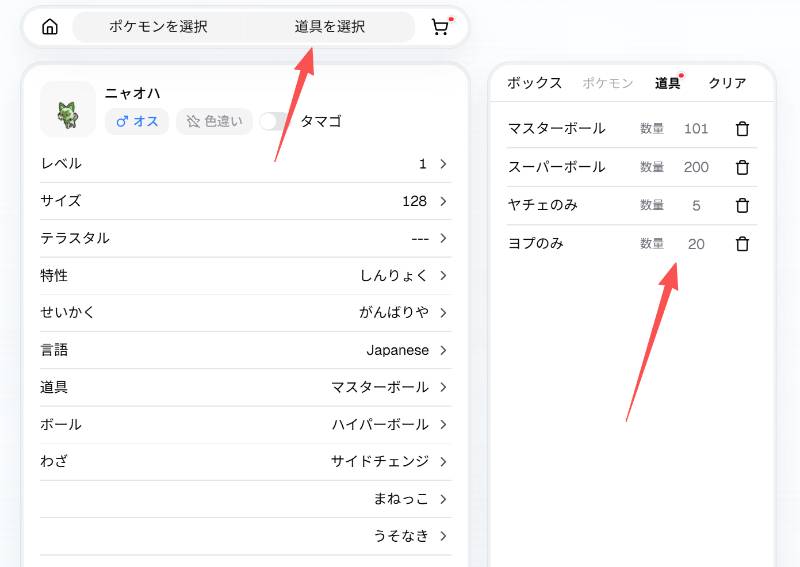
Task: Click the うそなき move name
Action: tap(401, 536)
